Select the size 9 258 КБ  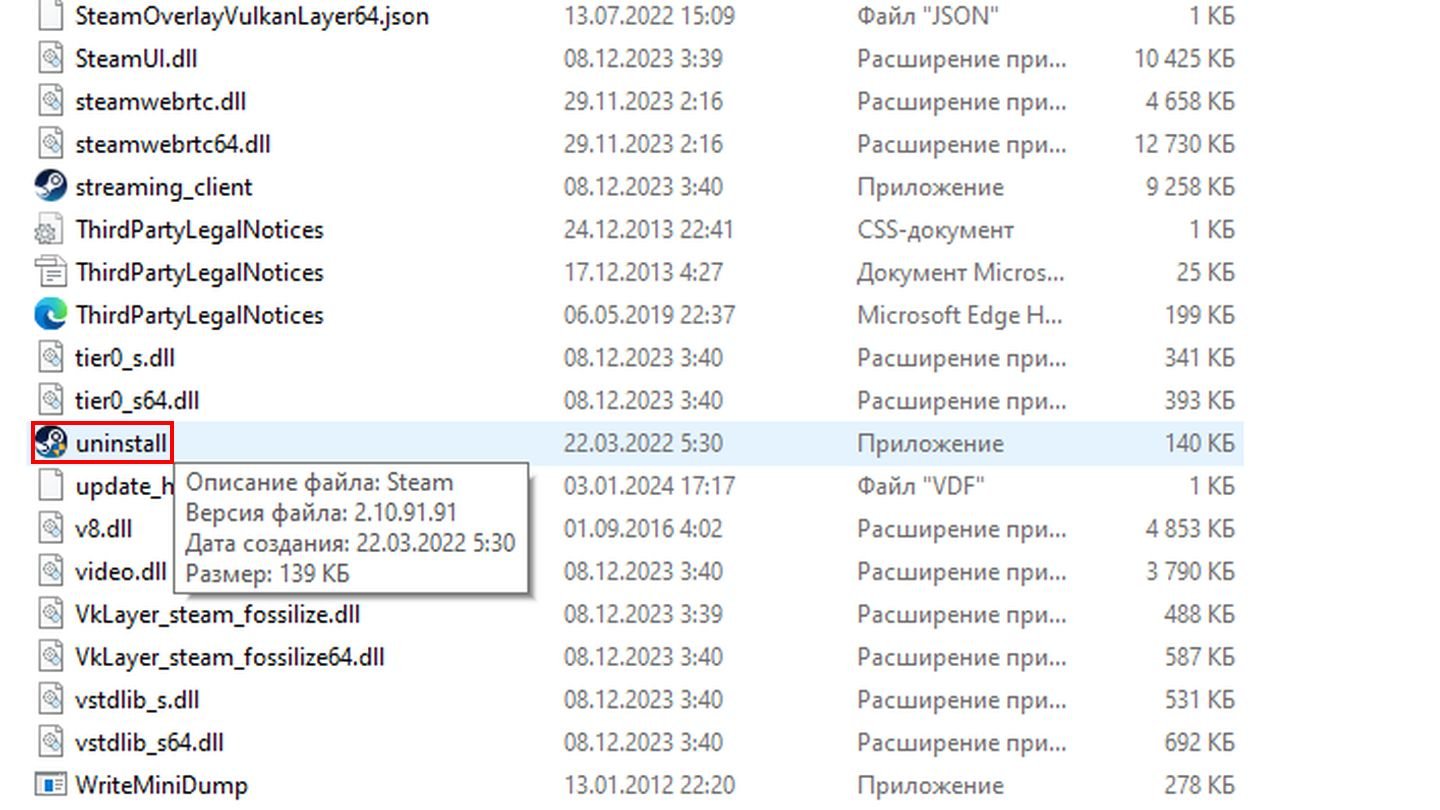click(1190, 187)
